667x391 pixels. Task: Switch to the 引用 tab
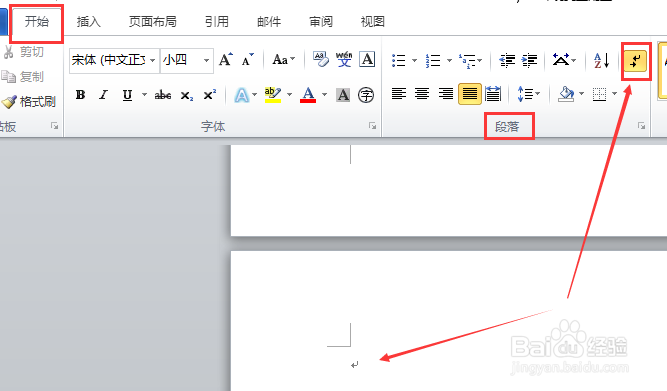[x=217, y=22]
